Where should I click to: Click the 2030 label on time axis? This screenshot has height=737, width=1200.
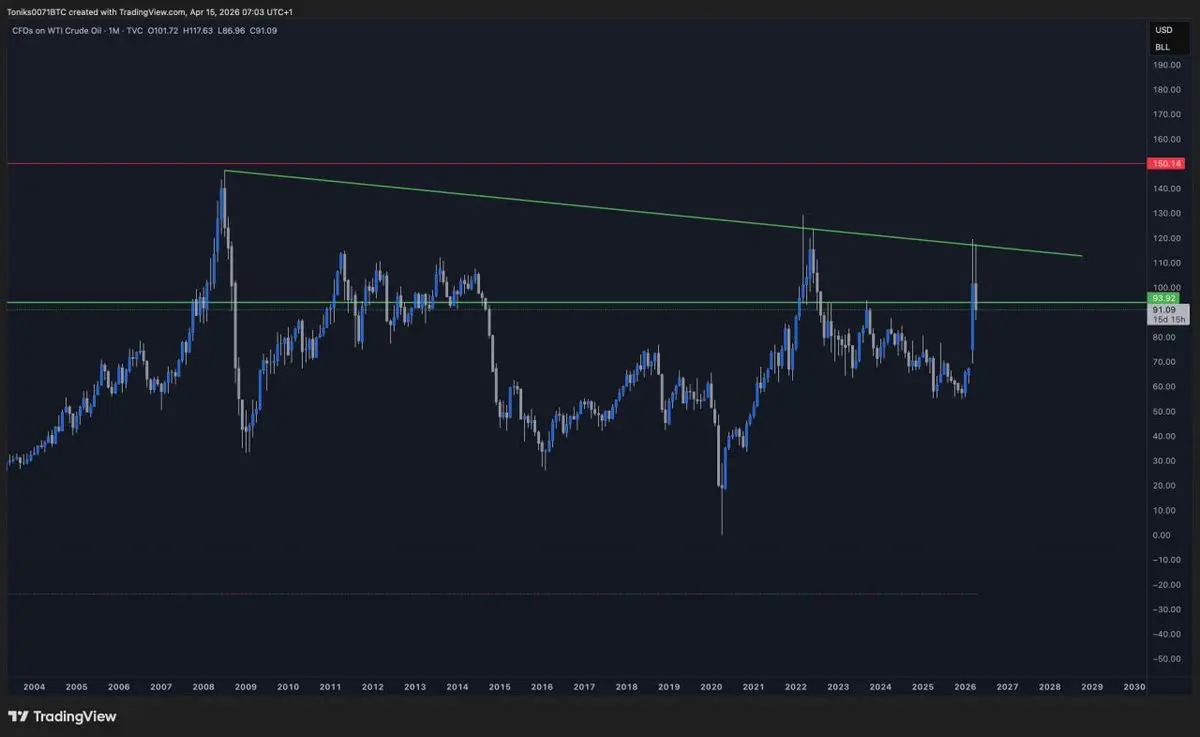(1134, 687)
